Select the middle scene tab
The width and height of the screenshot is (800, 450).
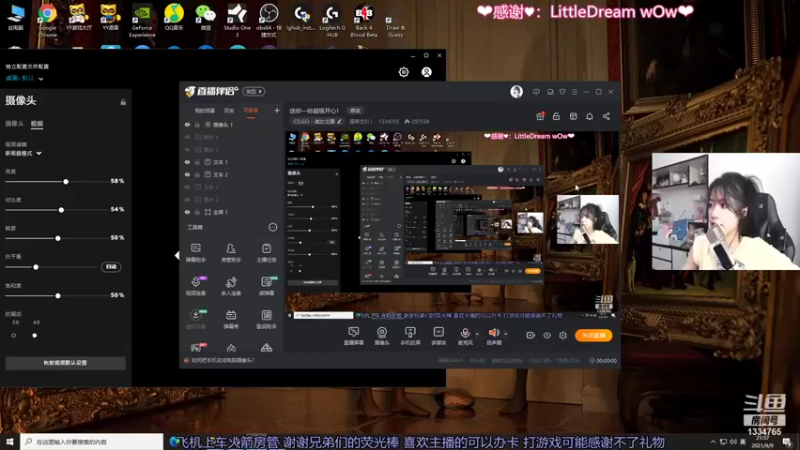point(229,111)
